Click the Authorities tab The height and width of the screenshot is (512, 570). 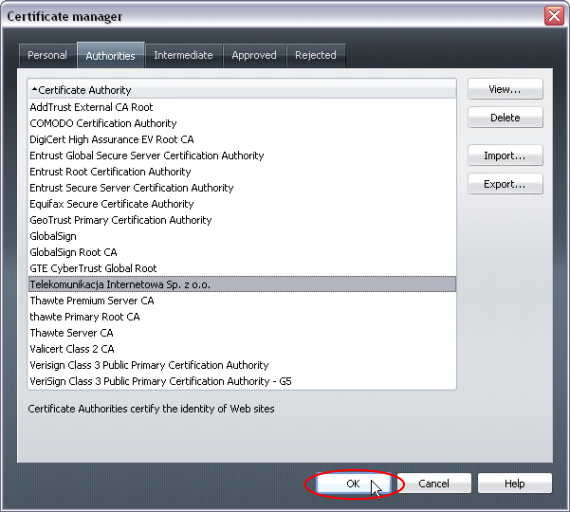click(111, 55)
